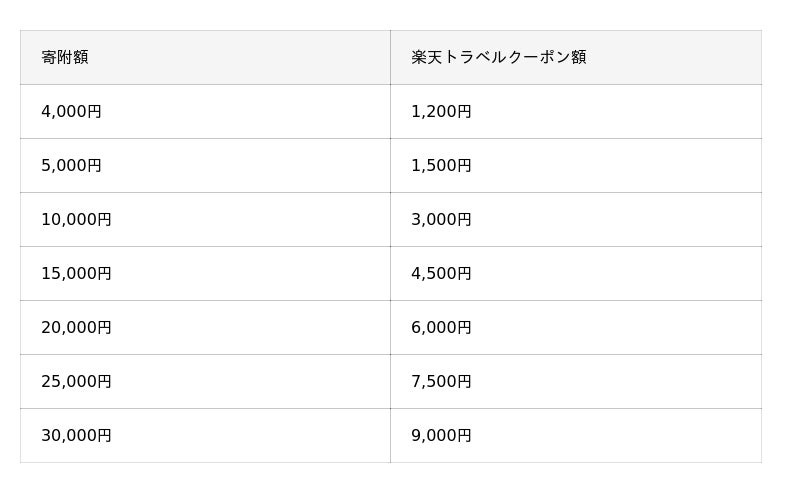Click the 楽天トラベルクーポン額 column header

point(498,57)
